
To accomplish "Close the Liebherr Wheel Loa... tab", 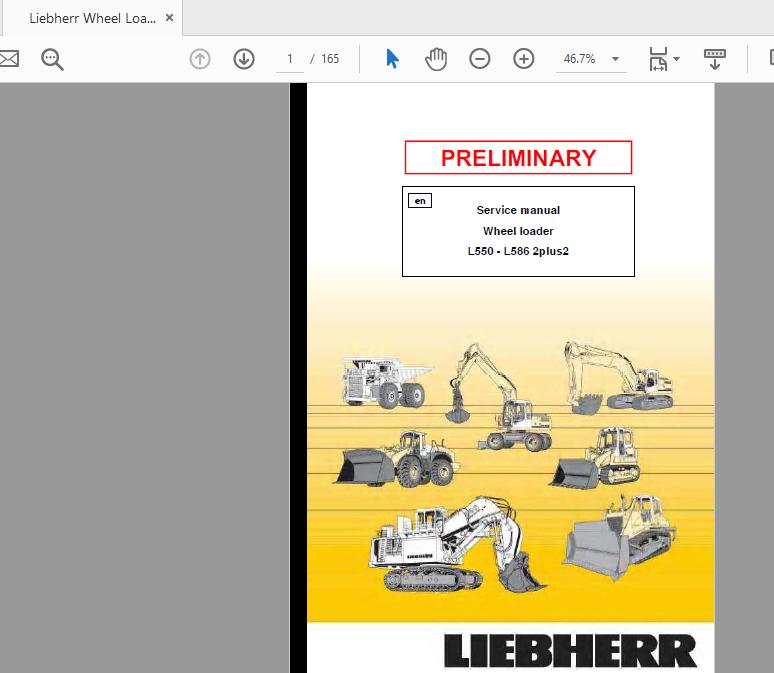I will pyautogui.click(x=169, y=18).
